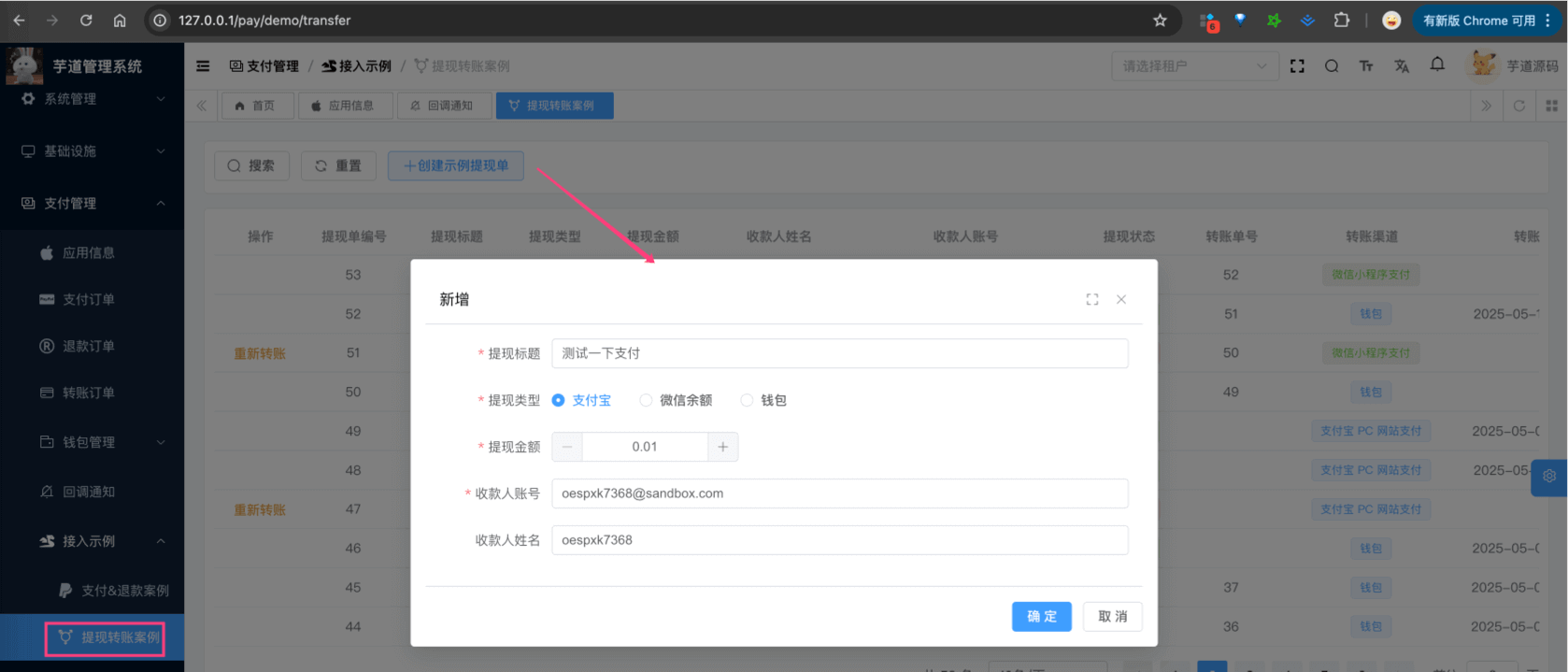Click the font size icon in header

pos(1366,66)
